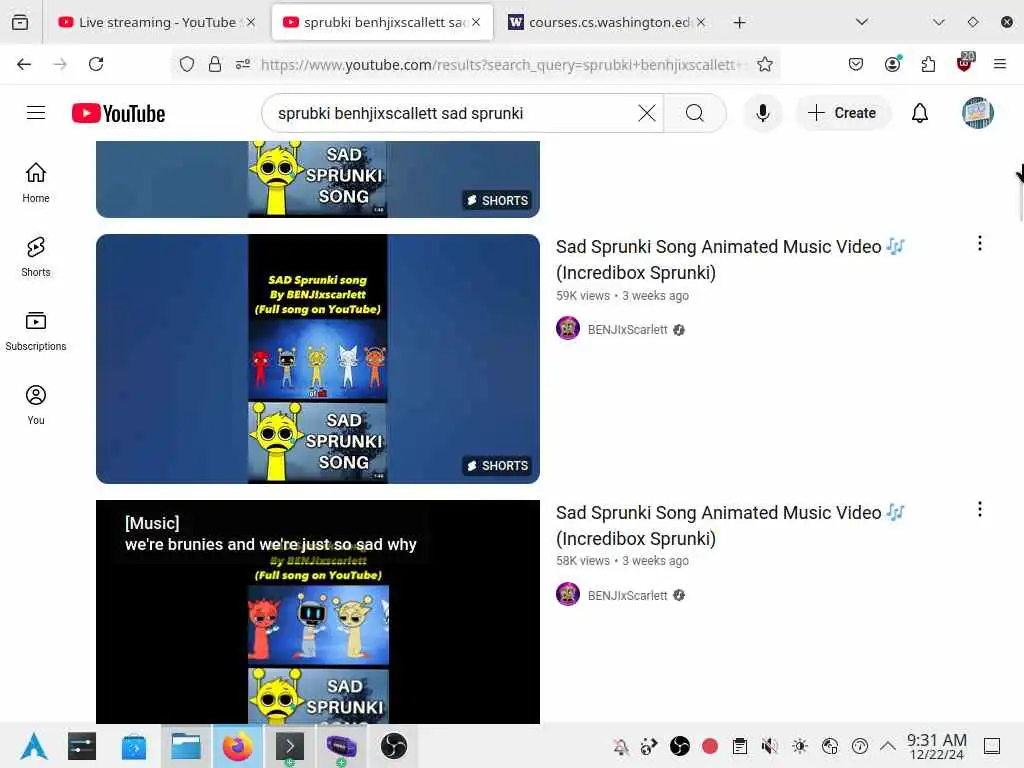Open the Arch application launcher

point(34,746)
